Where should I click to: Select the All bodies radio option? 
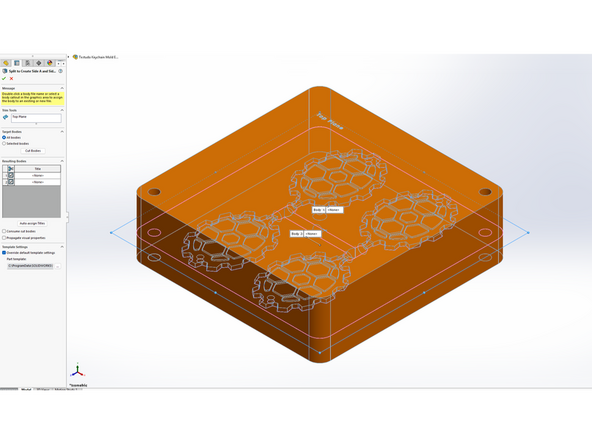coord(4,137)
